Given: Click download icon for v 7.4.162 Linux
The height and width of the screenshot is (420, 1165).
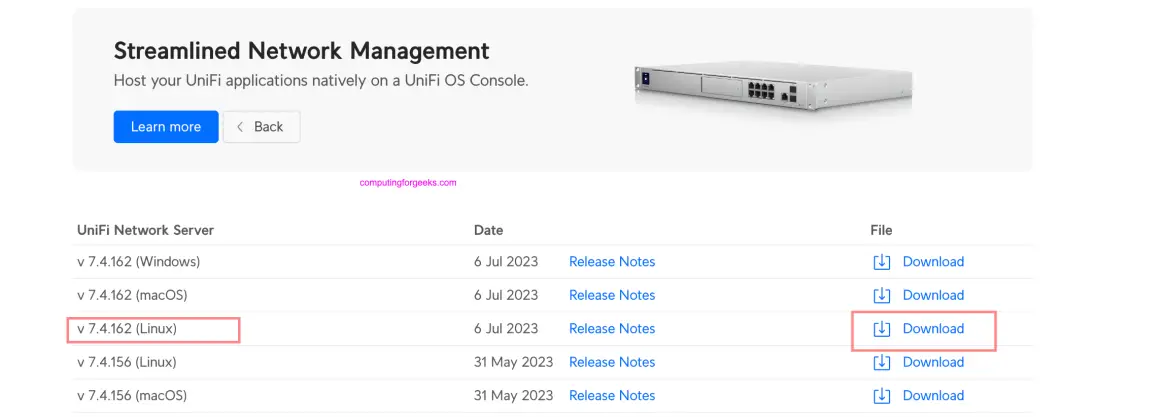Looking at the screenshot, I should (881, 329).
